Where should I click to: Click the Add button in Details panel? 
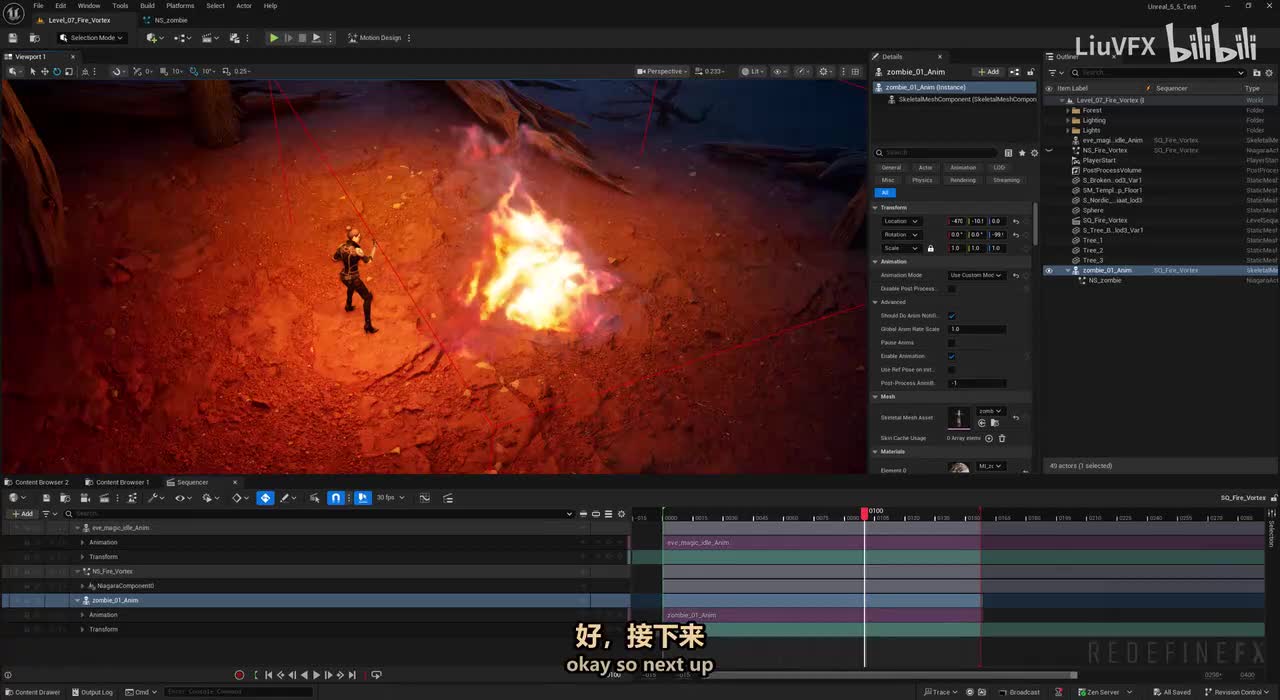(x=987, y=72)
